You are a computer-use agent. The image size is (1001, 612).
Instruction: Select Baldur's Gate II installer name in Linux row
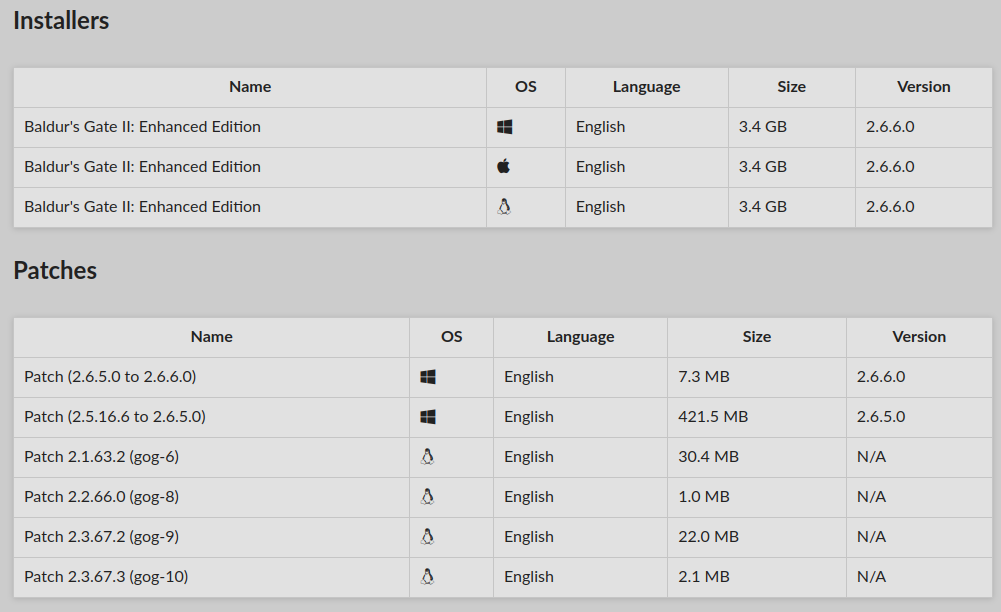pos(142,207)
